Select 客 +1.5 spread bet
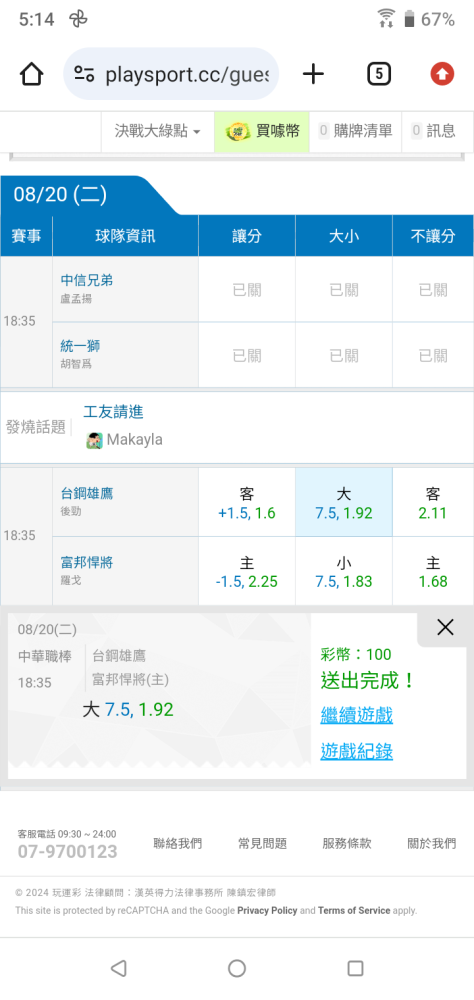The height and width of the screenshot is (1000, 474). coord(247,503)
